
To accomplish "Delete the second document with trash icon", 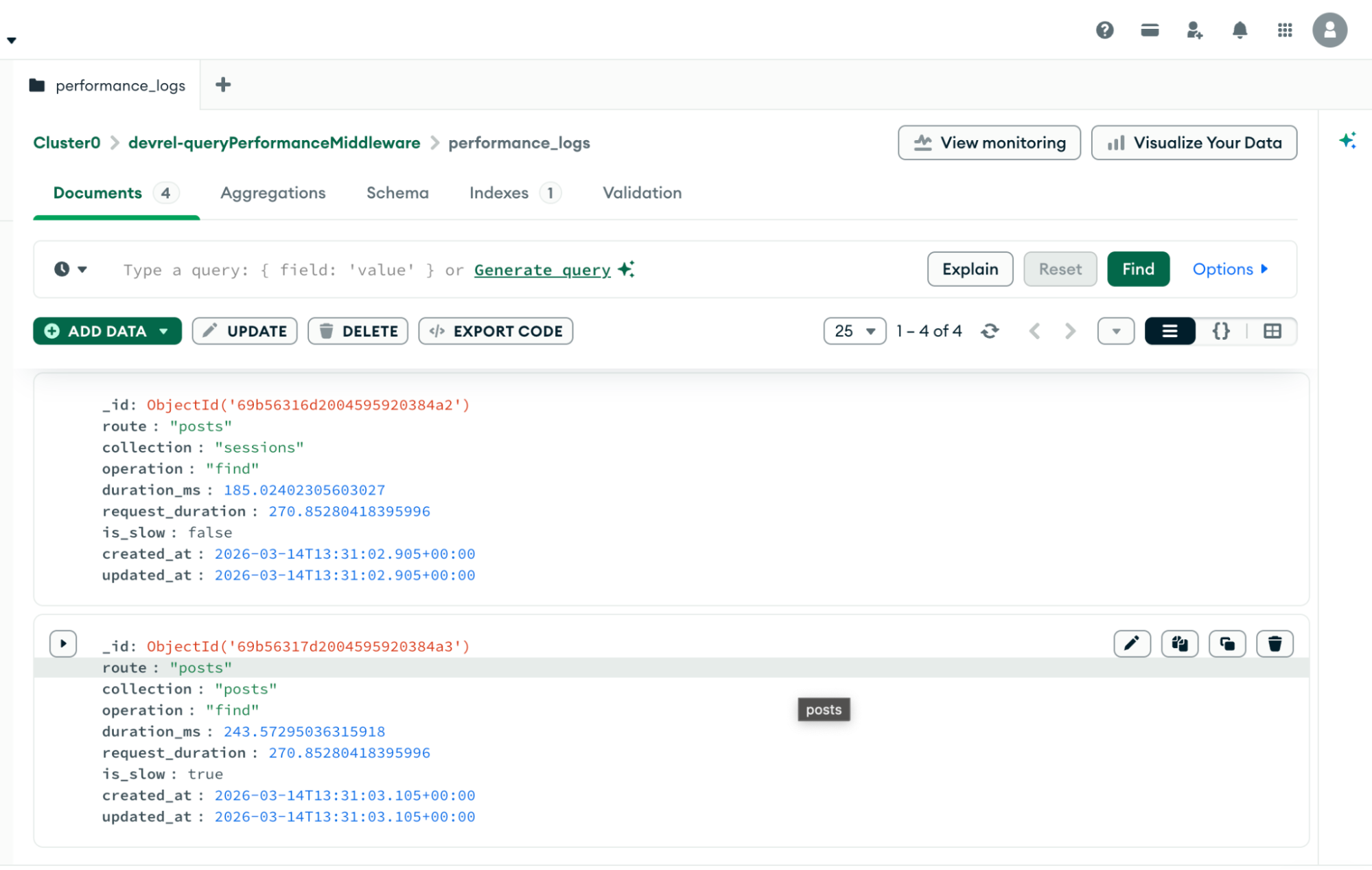I will (x=1275, y=643).
